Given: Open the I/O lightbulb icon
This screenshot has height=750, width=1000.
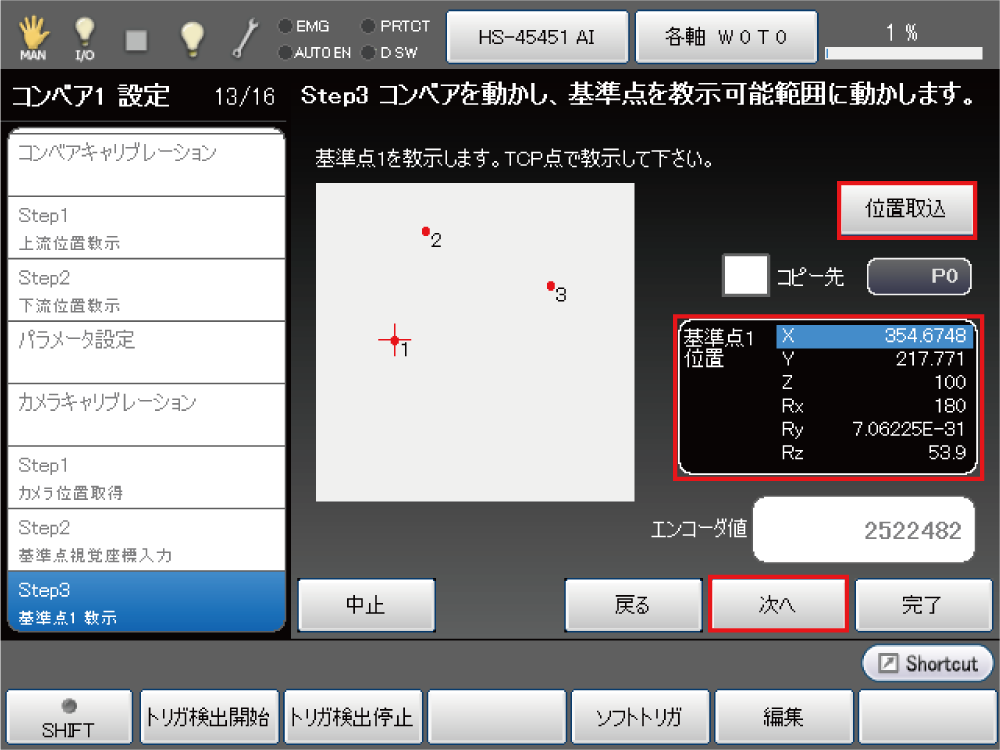Looking at the screenshot, I should coord(85,37).
